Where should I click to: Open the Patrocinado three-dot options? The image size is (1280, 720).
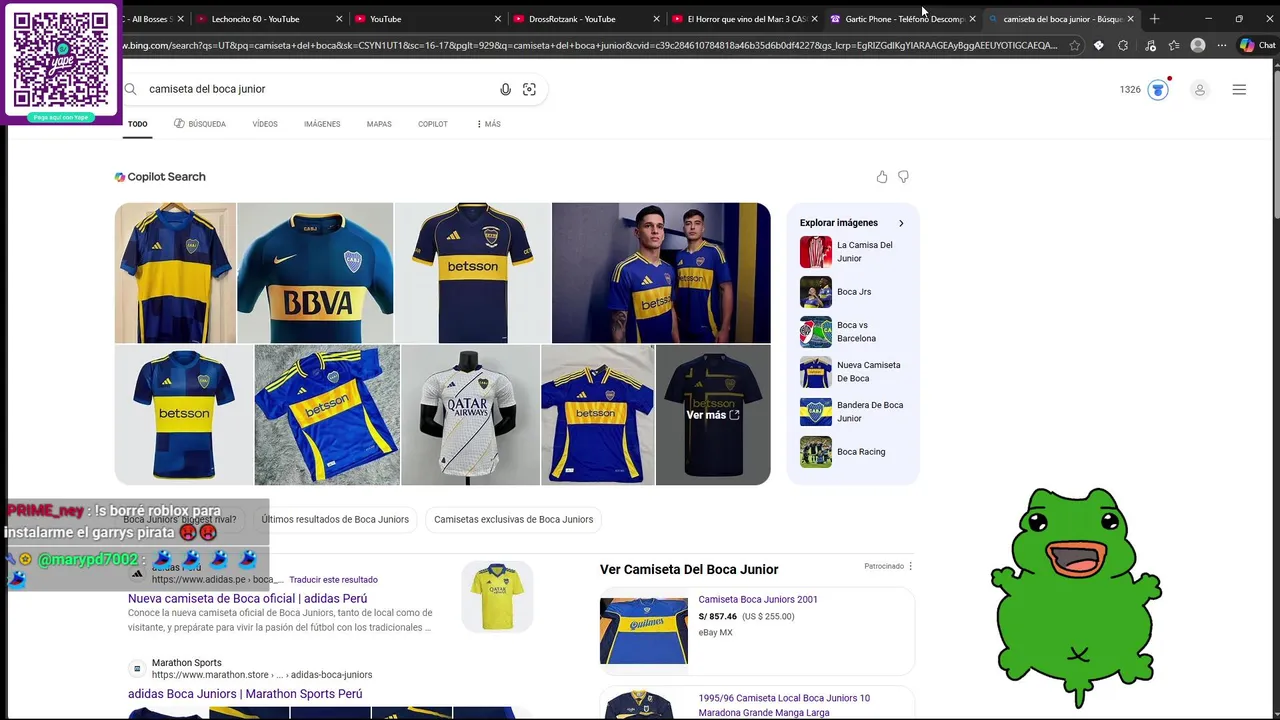(910, 566)
